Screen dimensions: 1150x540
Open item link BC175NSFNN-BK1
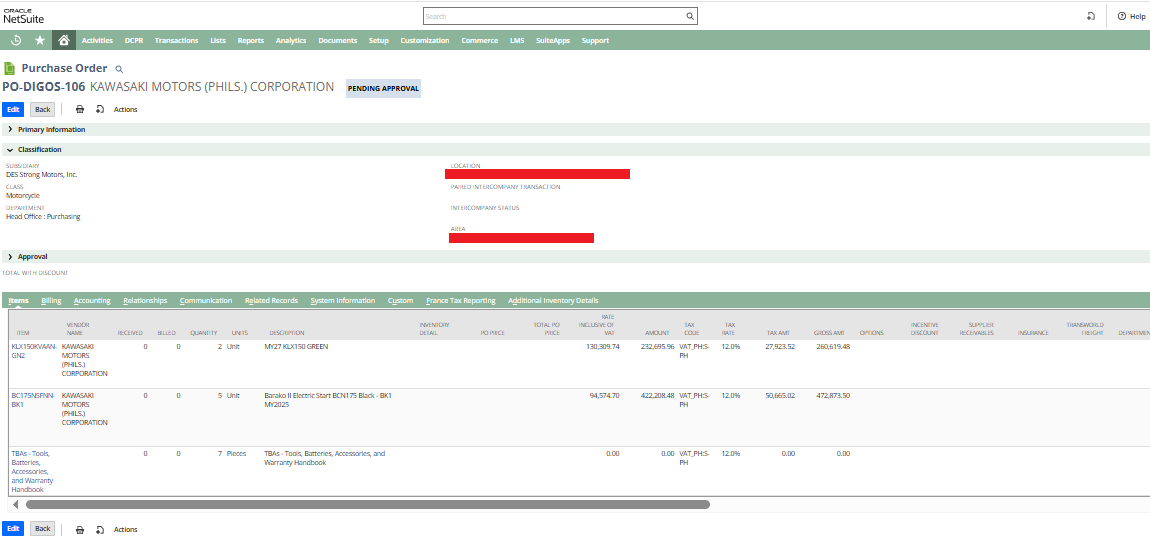(x=33, y=399)
